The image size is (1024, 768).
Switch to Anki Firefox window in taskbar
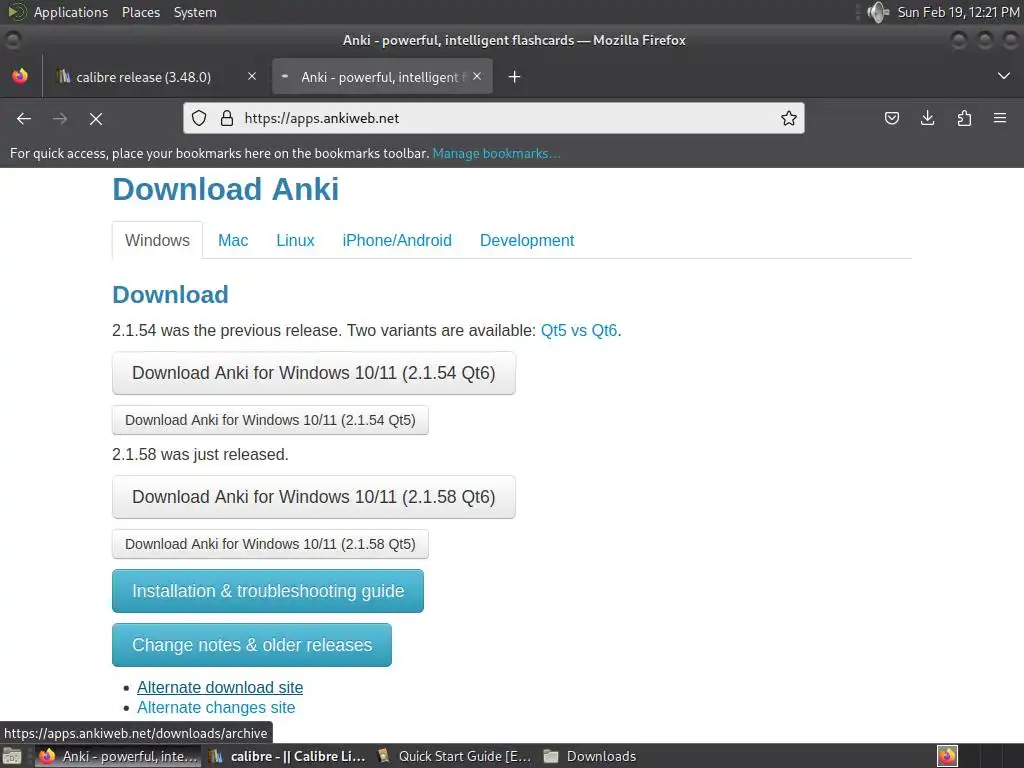pyautogui.click(x=118, y=756)
